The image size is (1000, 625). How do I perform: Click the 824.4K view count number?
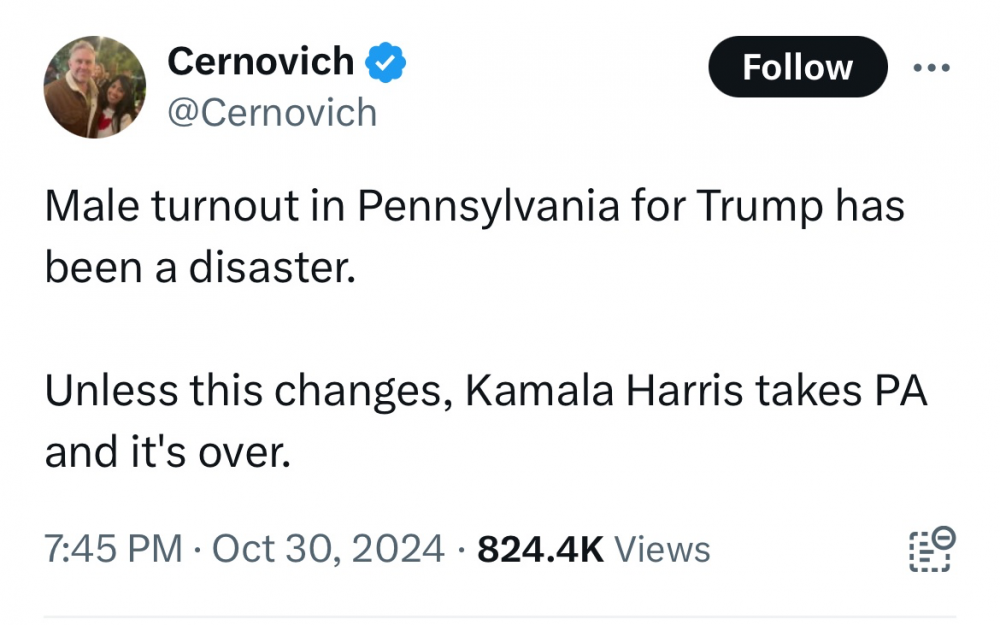(540, 549)
